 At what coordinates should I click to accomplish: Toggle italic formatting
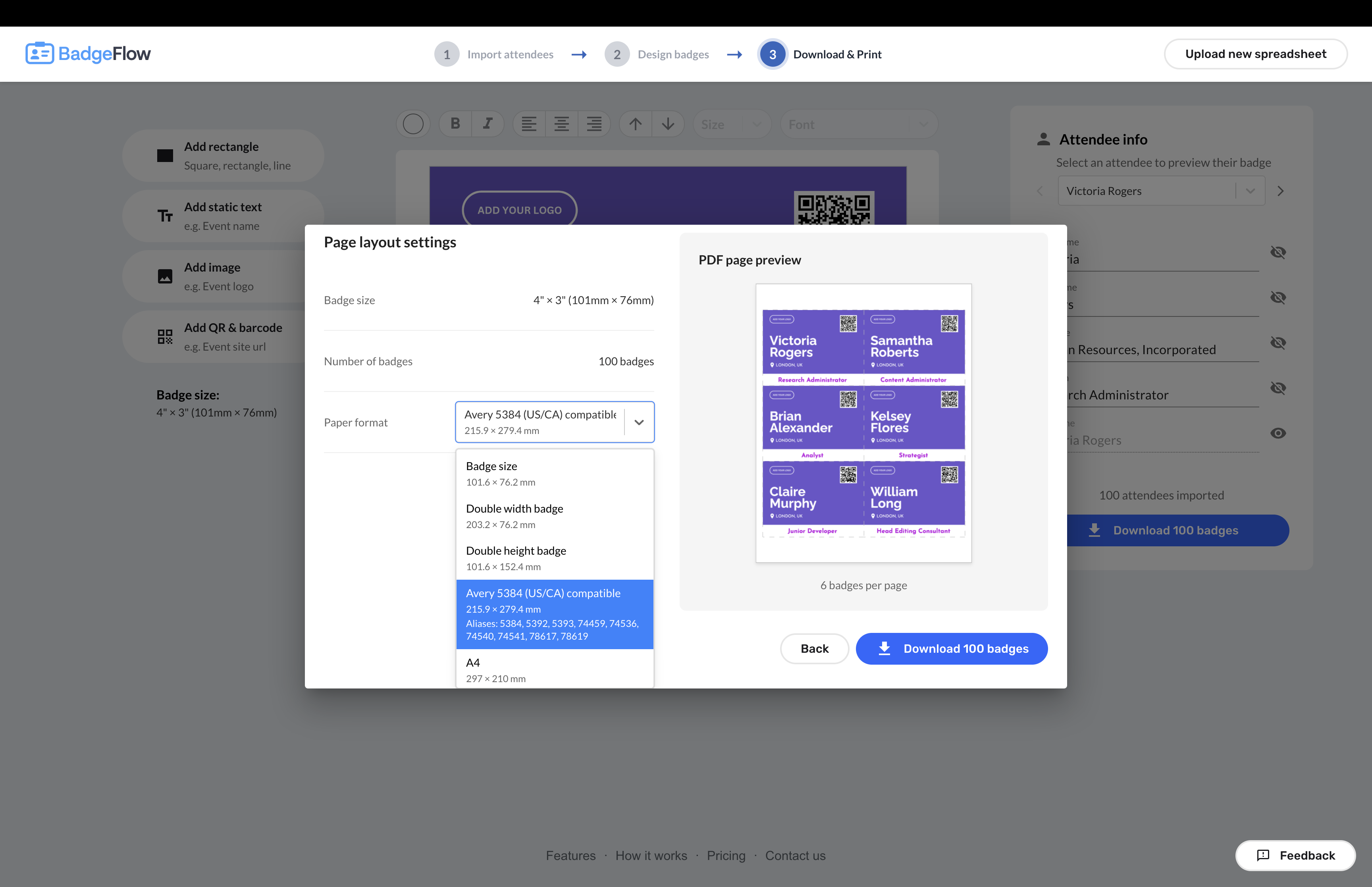[488, 124]
